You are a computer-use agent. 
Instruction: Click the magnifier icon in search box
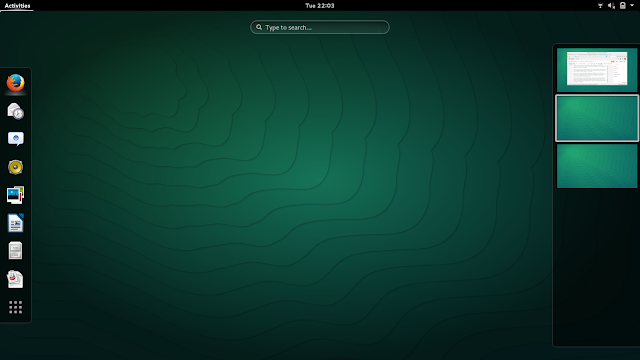(x=259, y=27)
